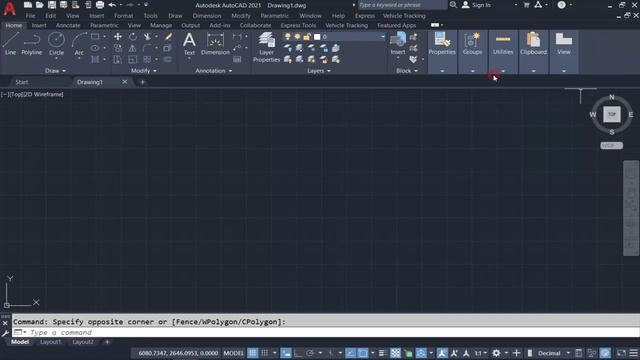640x360 pixels.
Task: Open the Insert ribbon tab
Action: (39, 25)
